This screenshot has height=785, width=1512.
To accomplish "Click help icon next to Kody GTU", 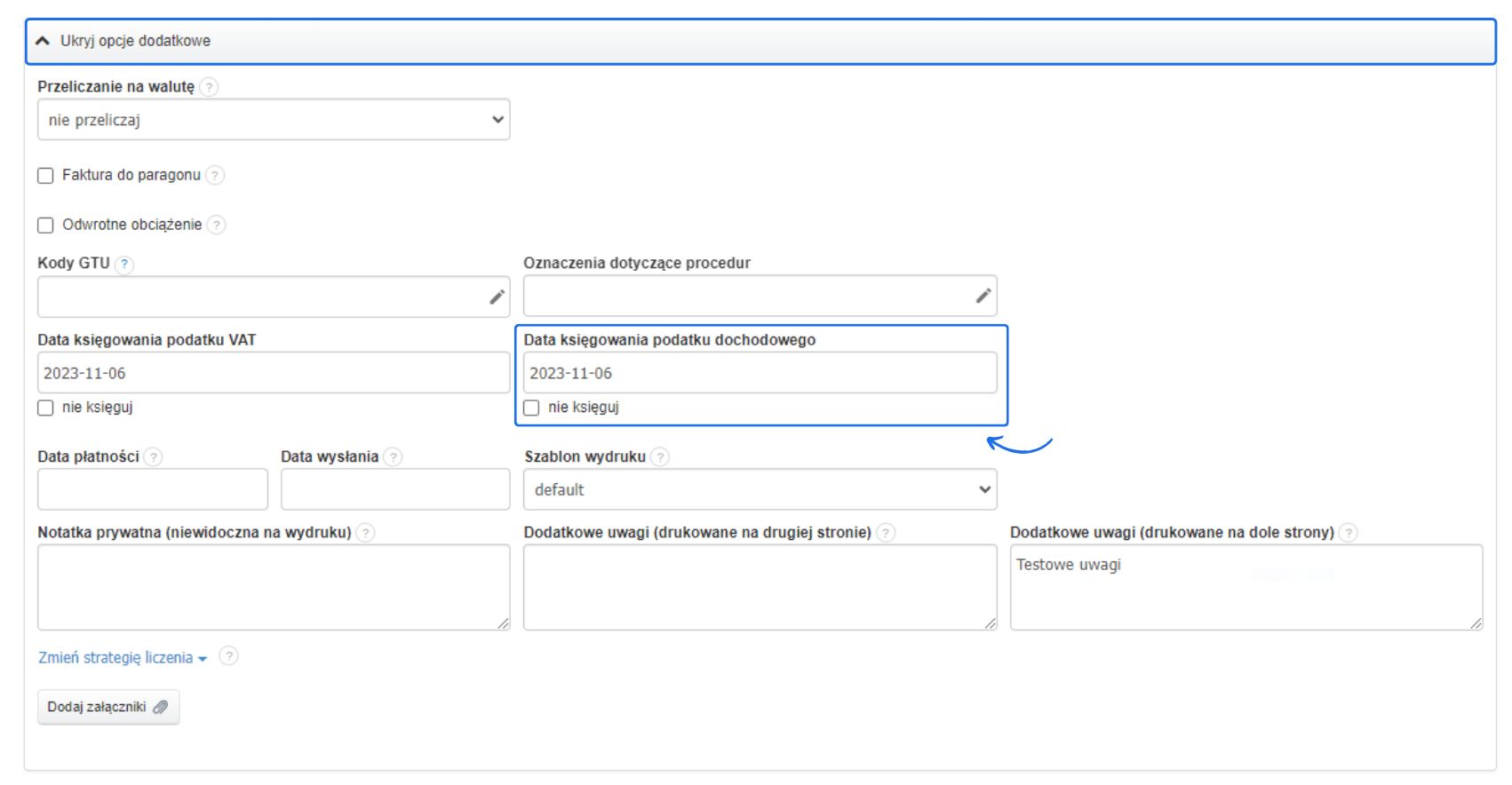I will click(124, 264).
